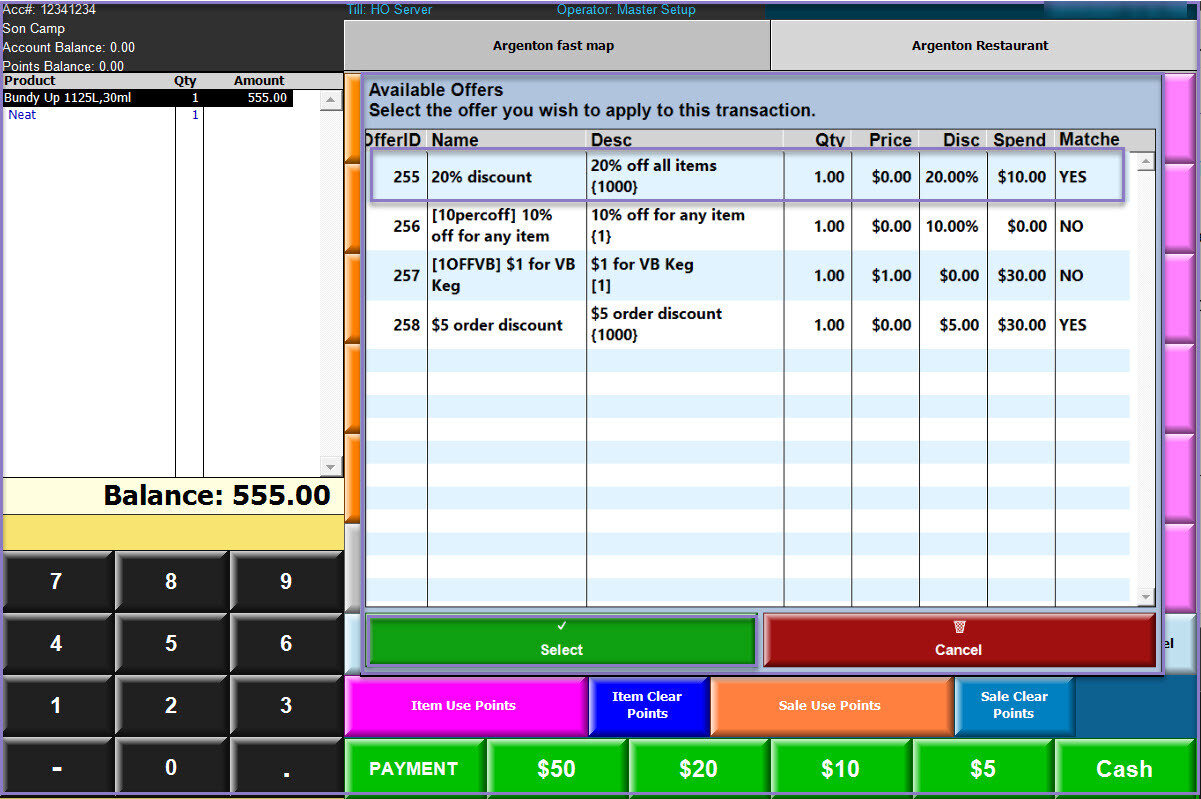Click the red Cancel button with trash icon

958,640
